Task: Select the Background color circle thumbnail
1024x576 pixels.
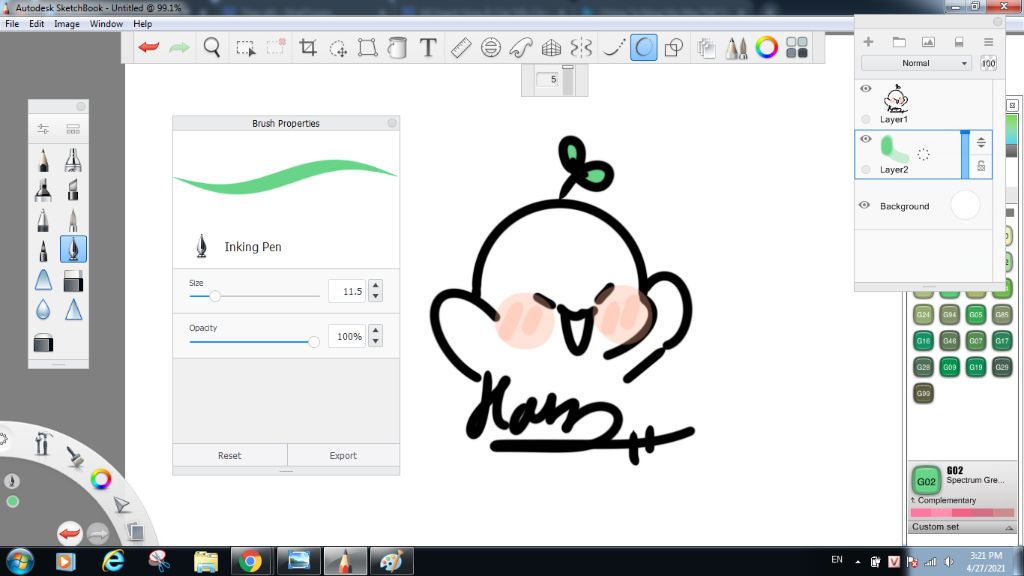Action: tap(965, 205)
